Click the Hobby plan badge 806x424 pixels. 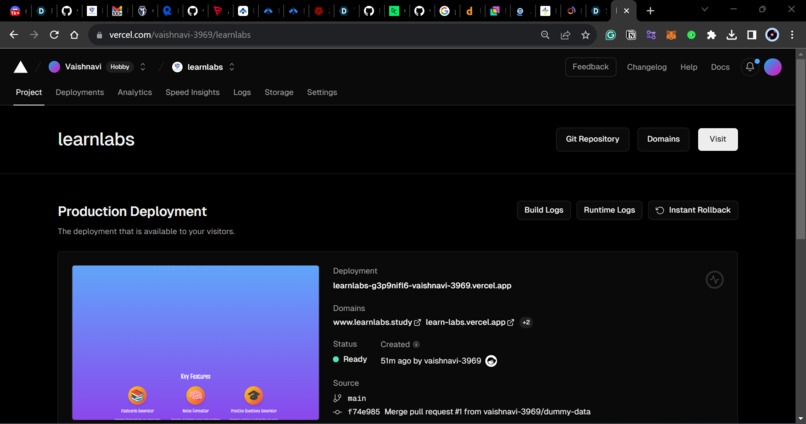pyautogui.click(x=120, y=67)
